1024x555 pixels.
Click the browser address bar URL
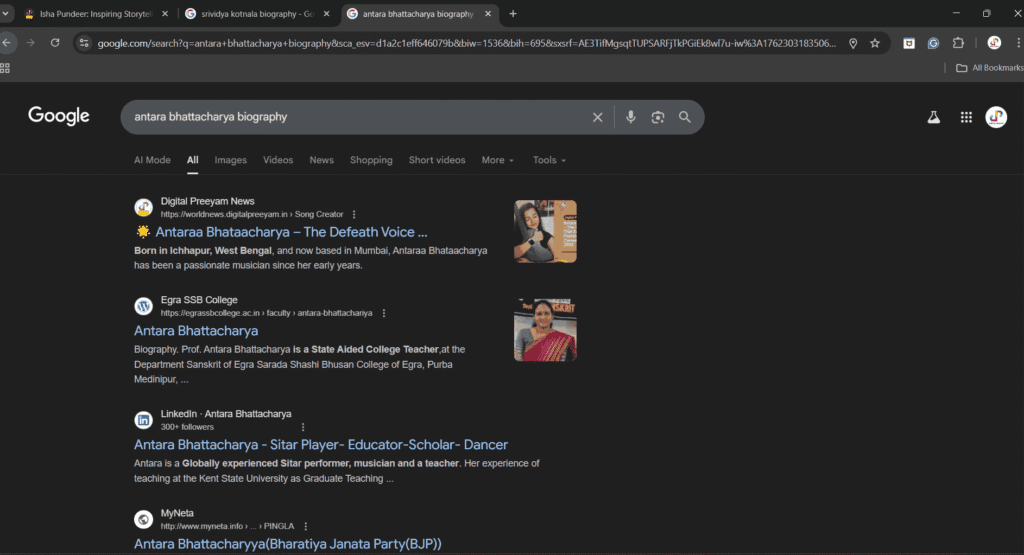click(x=466, y=43)
